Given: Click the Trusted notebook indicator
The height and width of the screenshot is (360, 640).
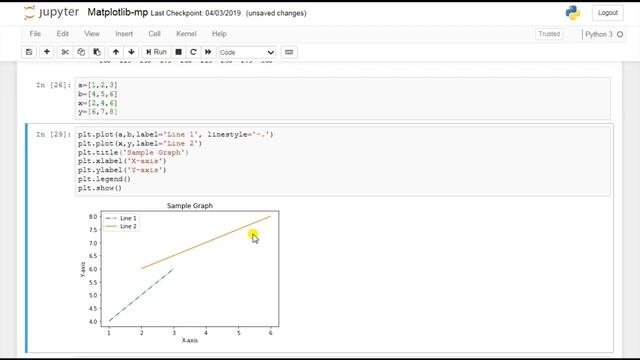Looking at the screenshot, I should (549, 34).
